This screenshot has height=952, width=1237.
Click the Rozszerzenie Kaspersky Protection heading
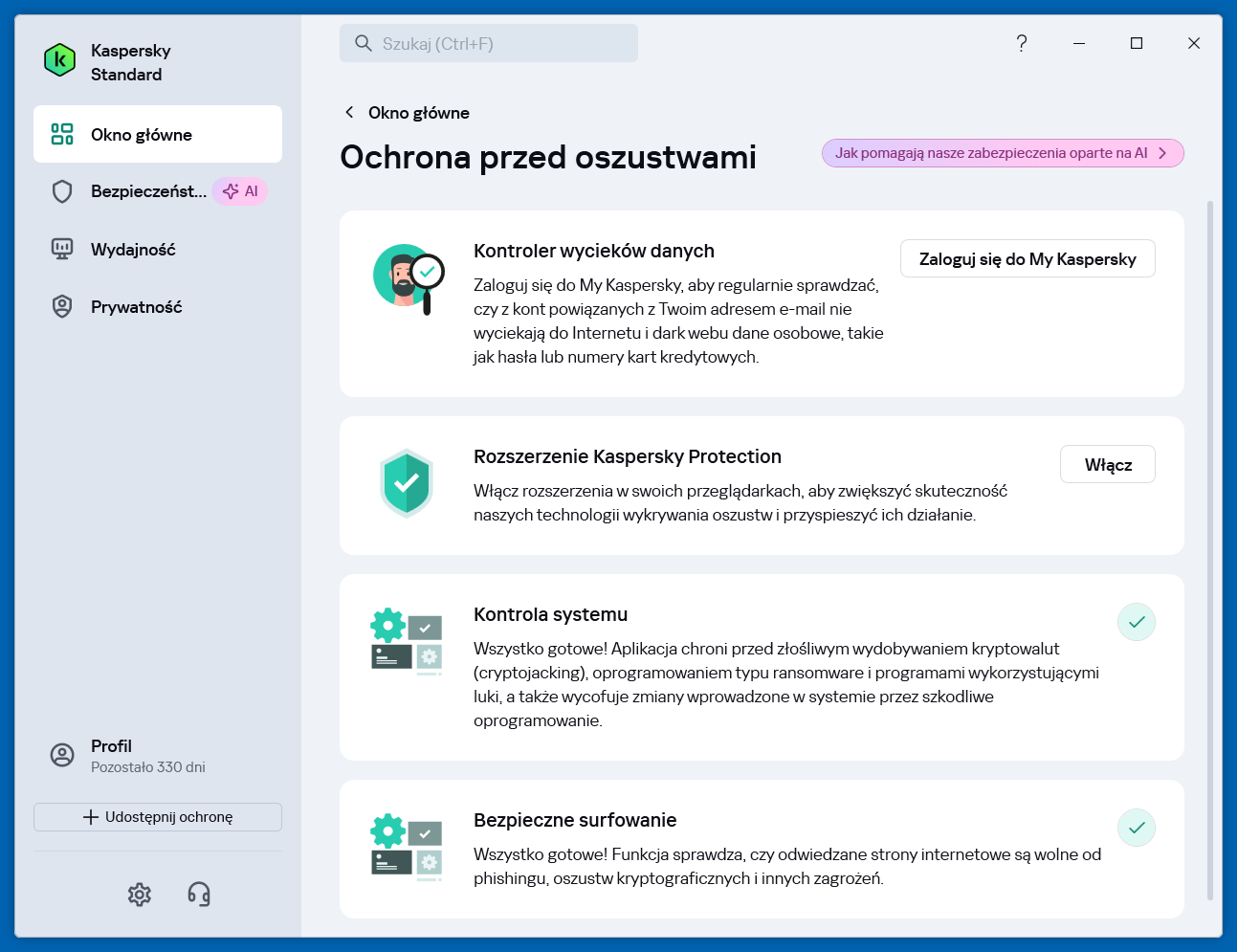pos(628,456)
